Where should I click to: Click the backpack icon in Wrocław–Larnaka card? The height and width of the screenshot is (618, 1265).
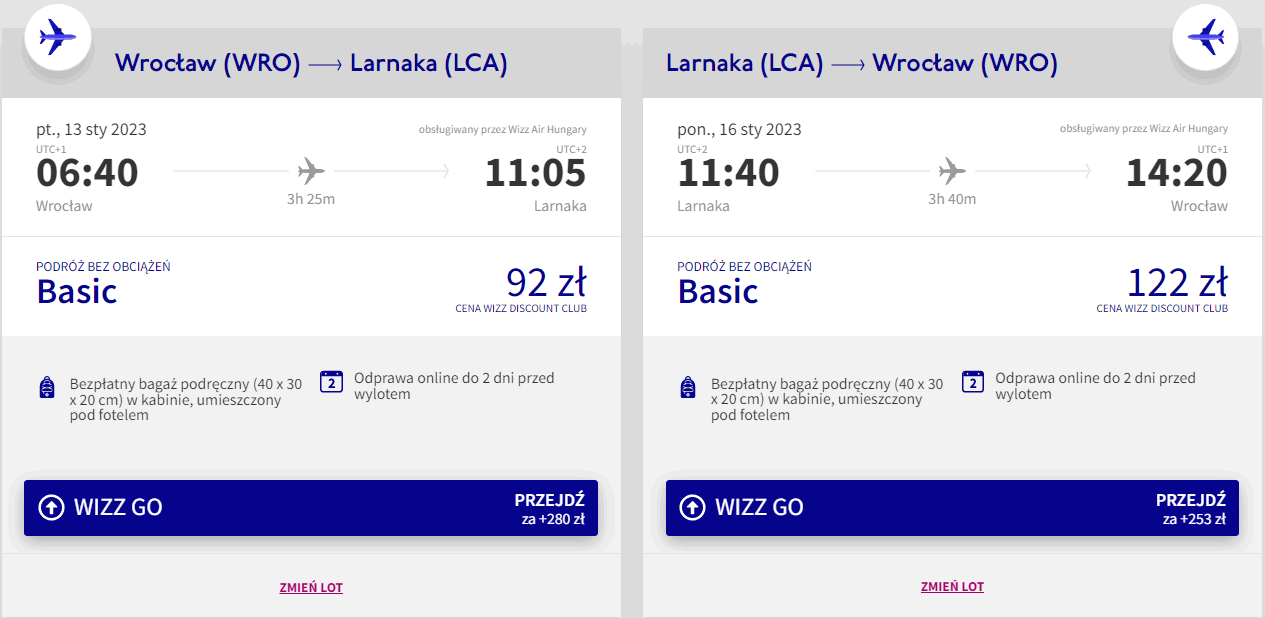[46, 387]
